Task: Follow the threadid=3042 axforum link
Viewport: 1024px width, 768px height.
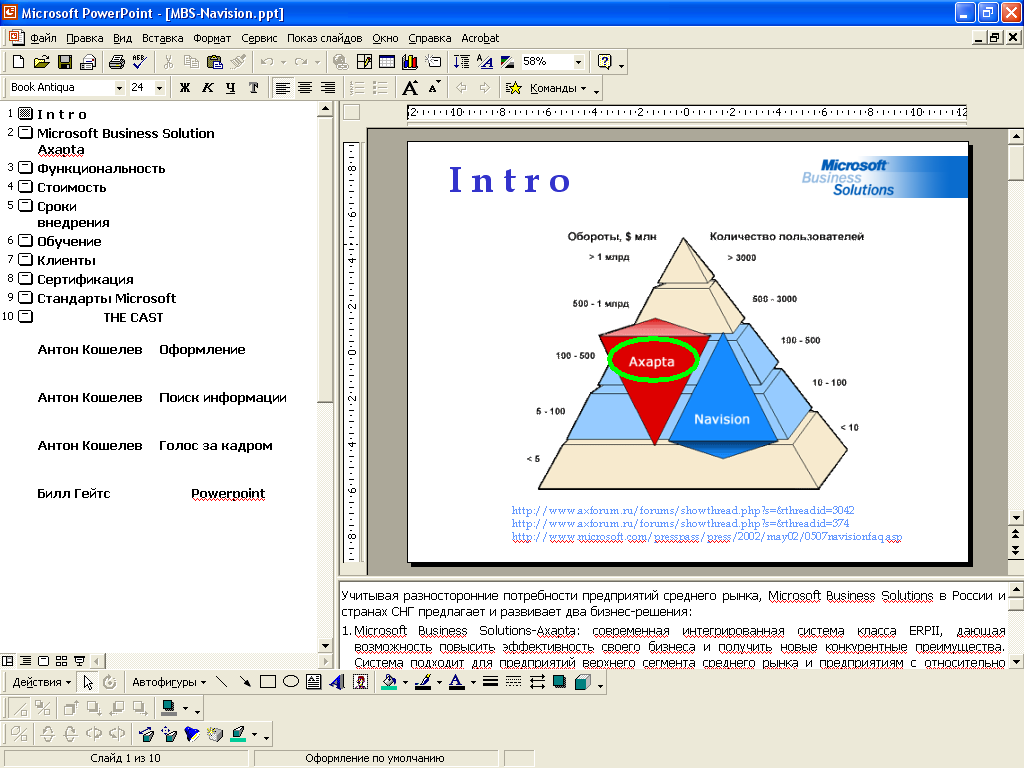Action: pyautogui.click(x=682, y=510)
